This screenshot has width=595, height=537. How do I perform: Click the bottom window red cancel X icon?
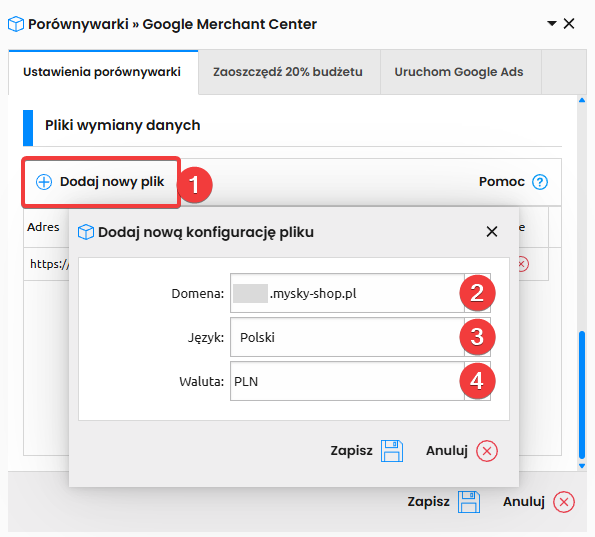(x=564, y=502)
